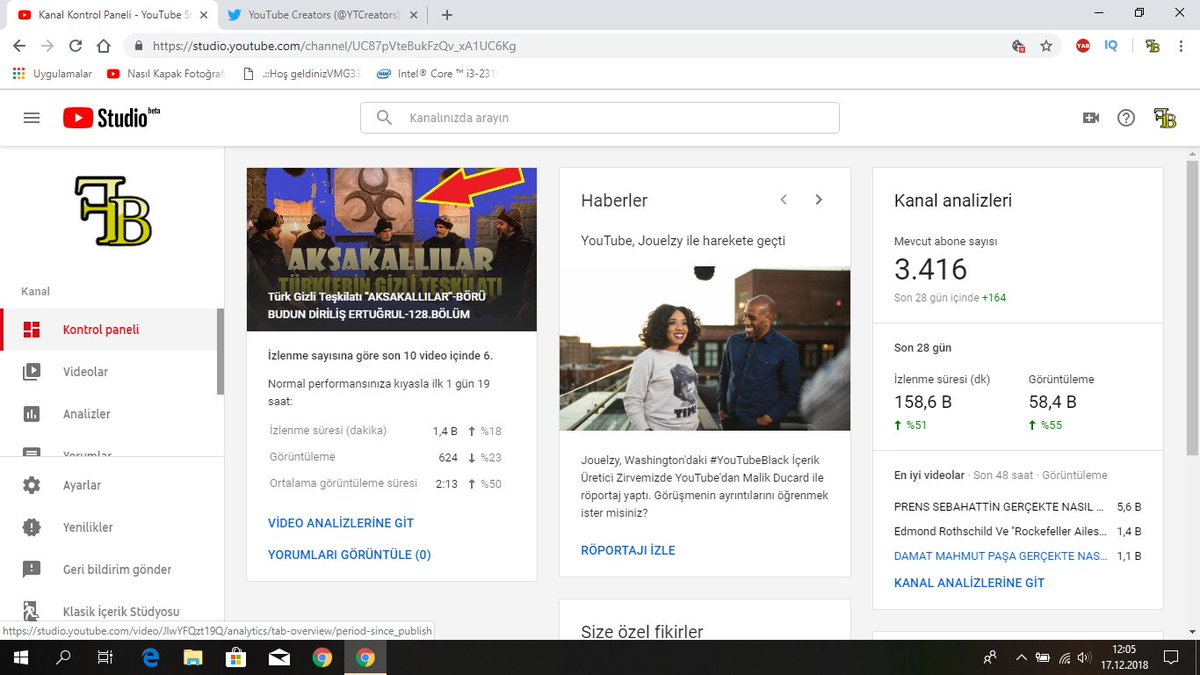Open Windows Start menu
This screenshot has height=675, width=1200.
[x=21, y=657]
